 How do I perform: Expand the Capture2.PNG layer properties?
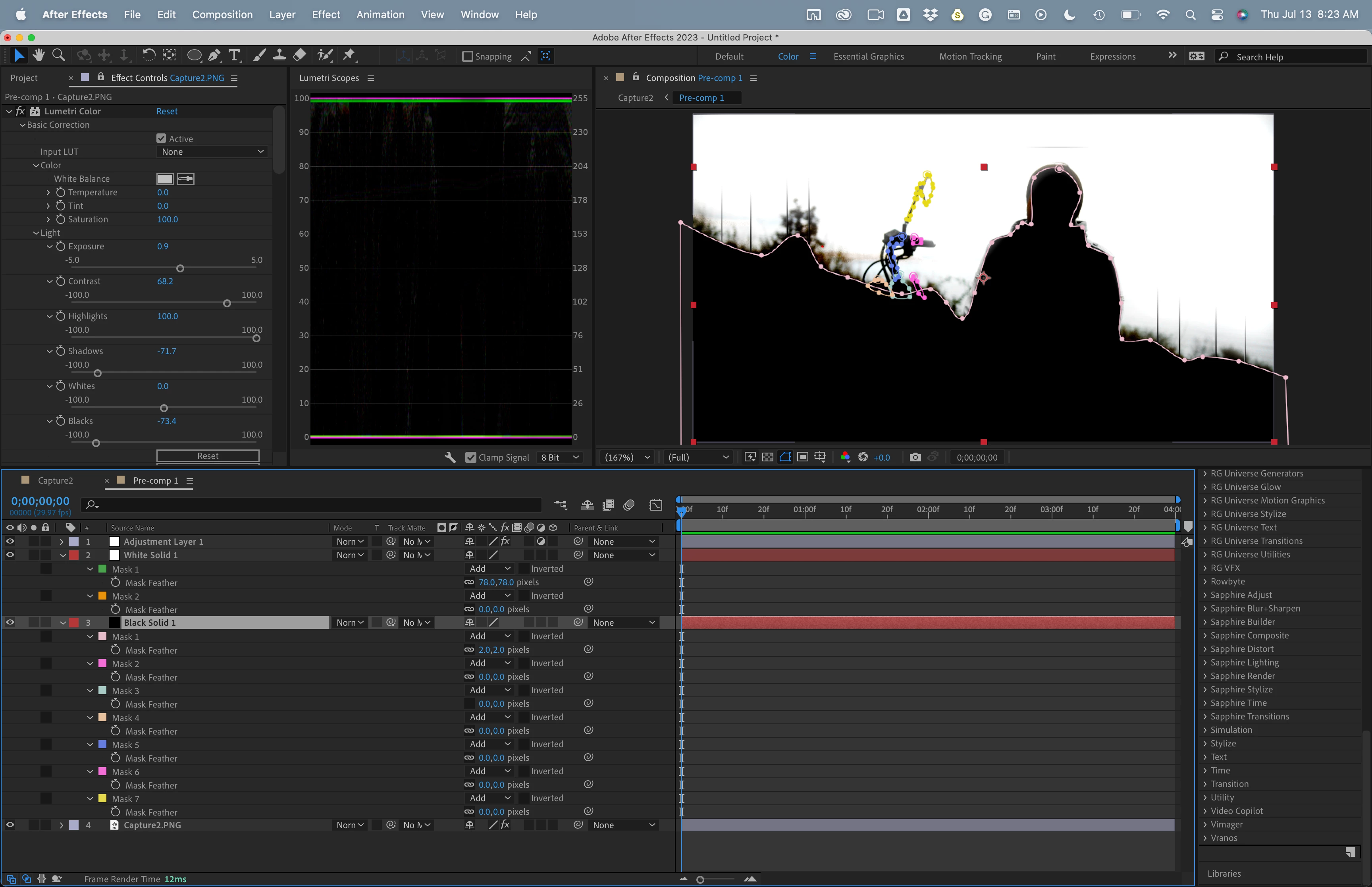[x=62, y=825]
